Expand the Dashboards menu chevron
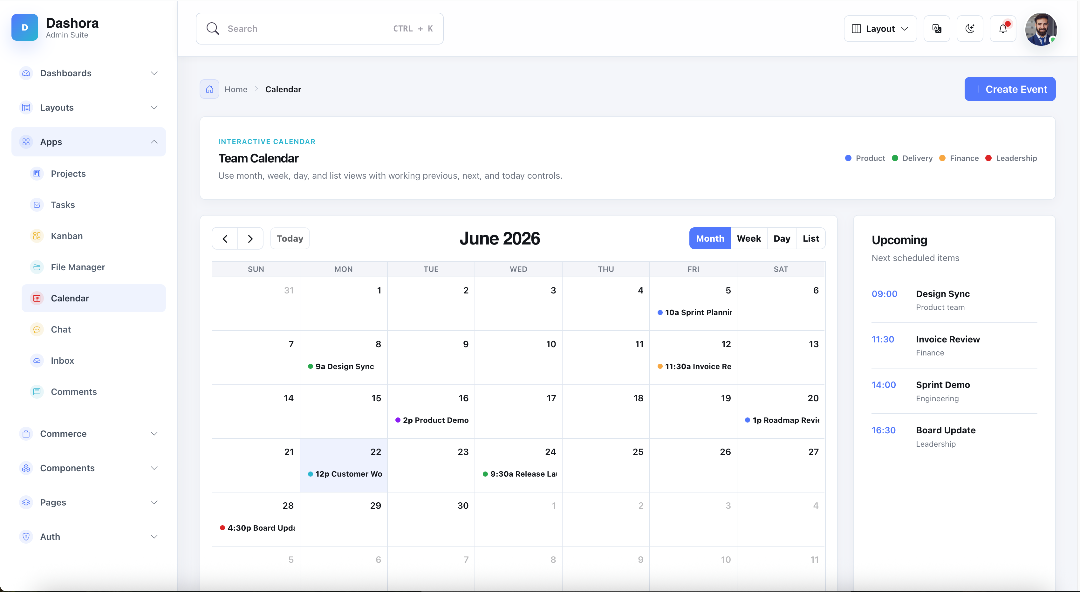This screenshot has height=592, width=1080. (154, 73)
